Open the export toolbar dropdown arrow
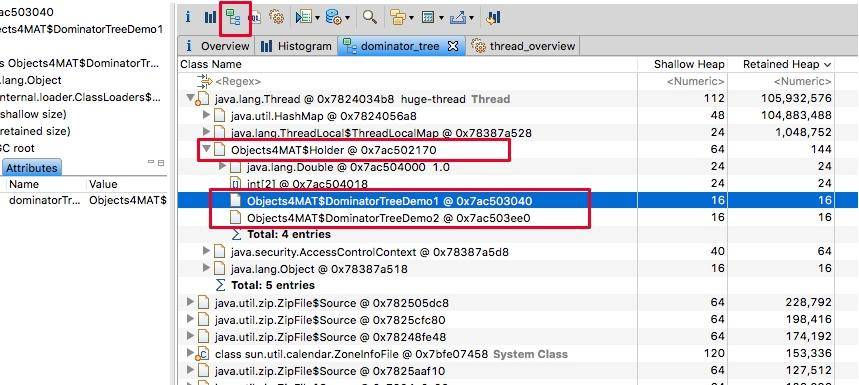This screenshot has width=859, height=385. coord(471,19)
